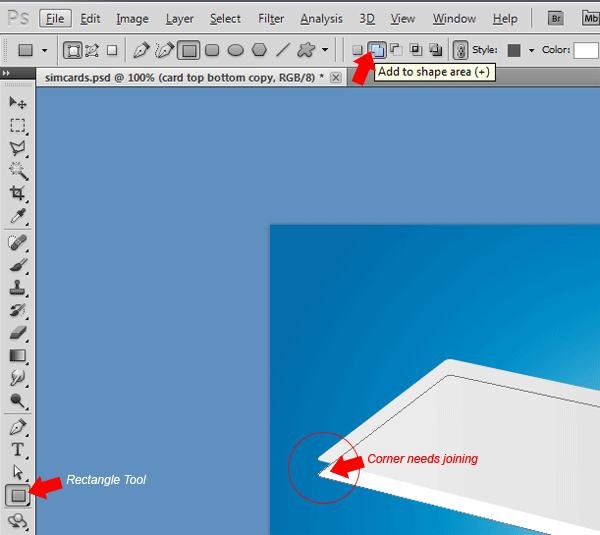Viewport: 600px width, 535px height.
Task: Enable Subtract from shape area option
Action: tap(396, 50)
